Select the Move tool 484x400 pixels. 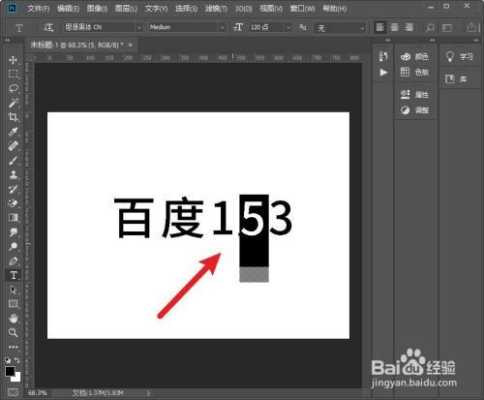(13, 60)
